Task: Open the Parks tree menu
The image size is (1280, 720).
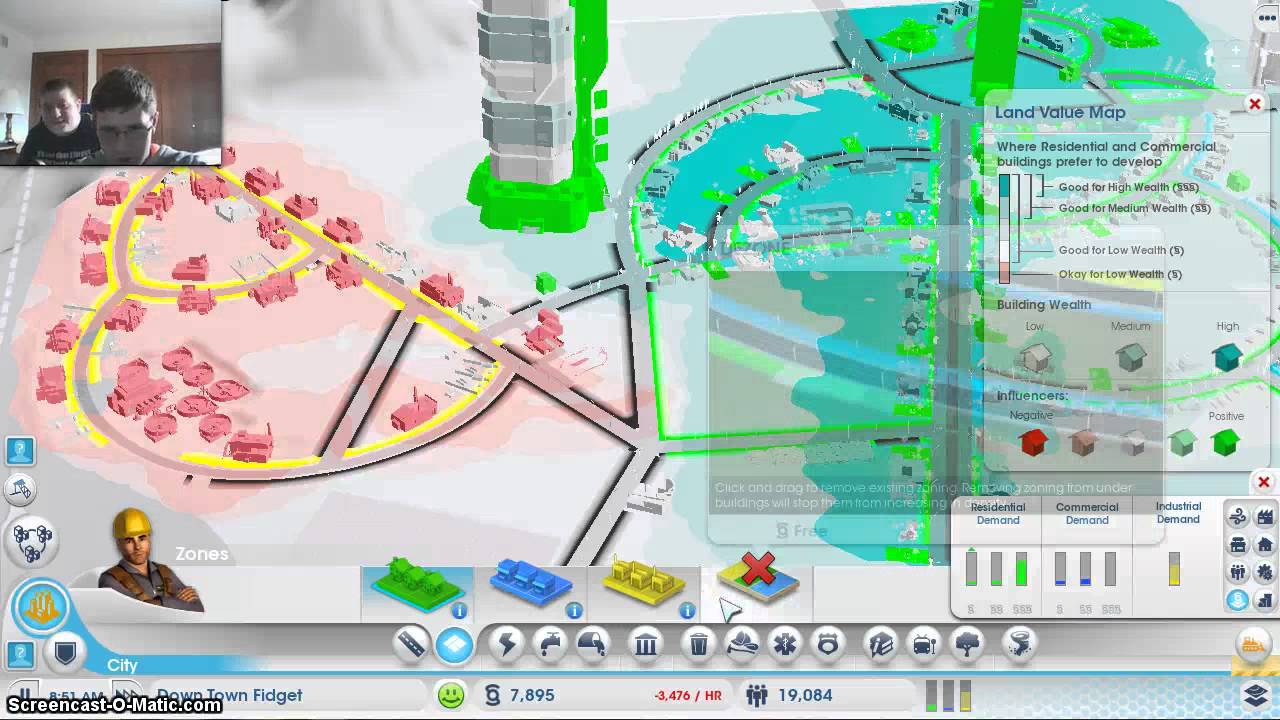Action: coord(967,645)
